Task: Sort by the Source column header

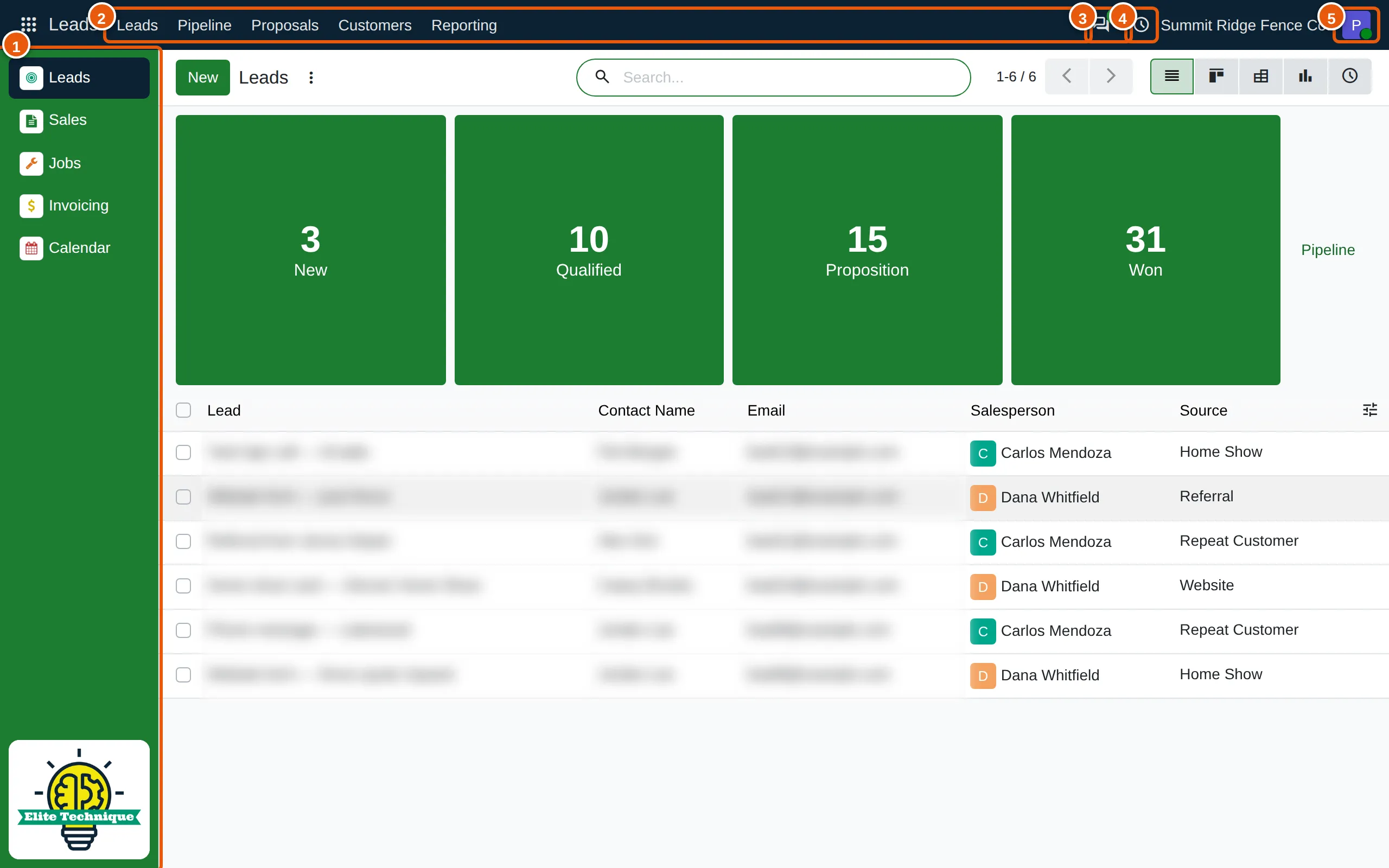Action: [1203, 411]
